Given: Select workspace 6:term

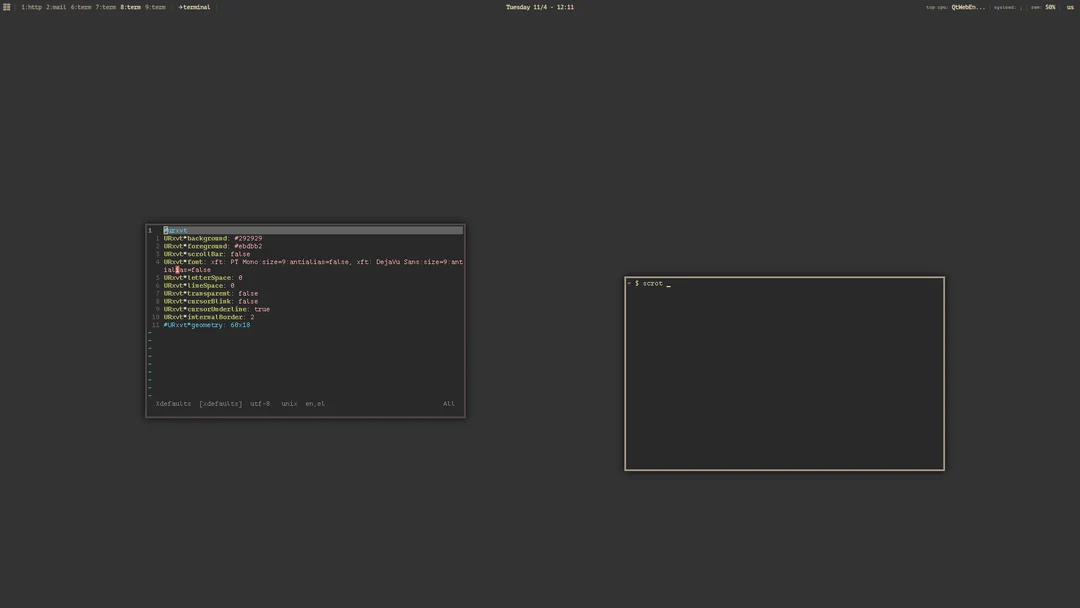Looking at the screenshot, I should pos(81,7).
